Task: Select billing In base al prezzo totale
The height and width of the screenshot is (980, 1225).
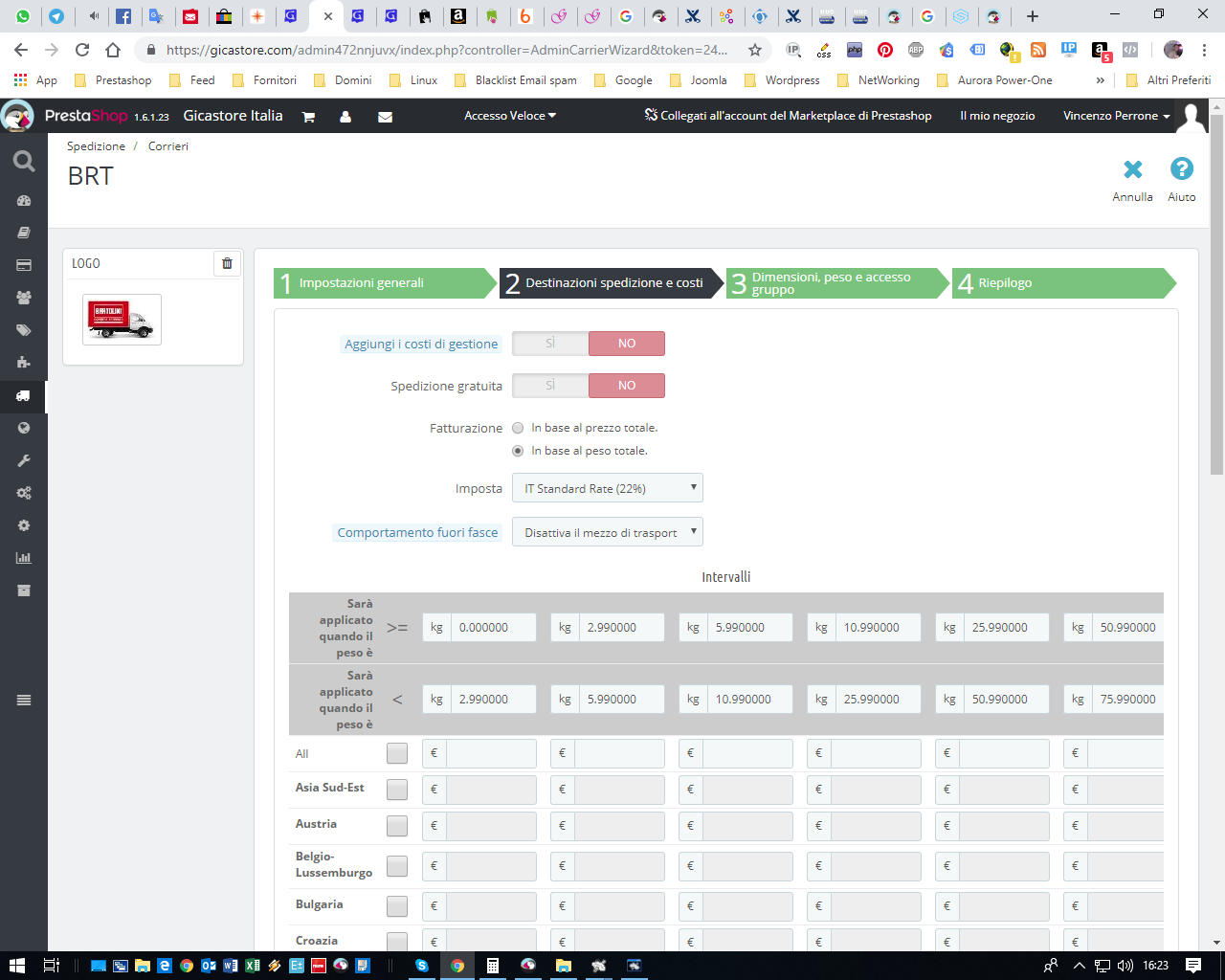Action: pos(518,428)
